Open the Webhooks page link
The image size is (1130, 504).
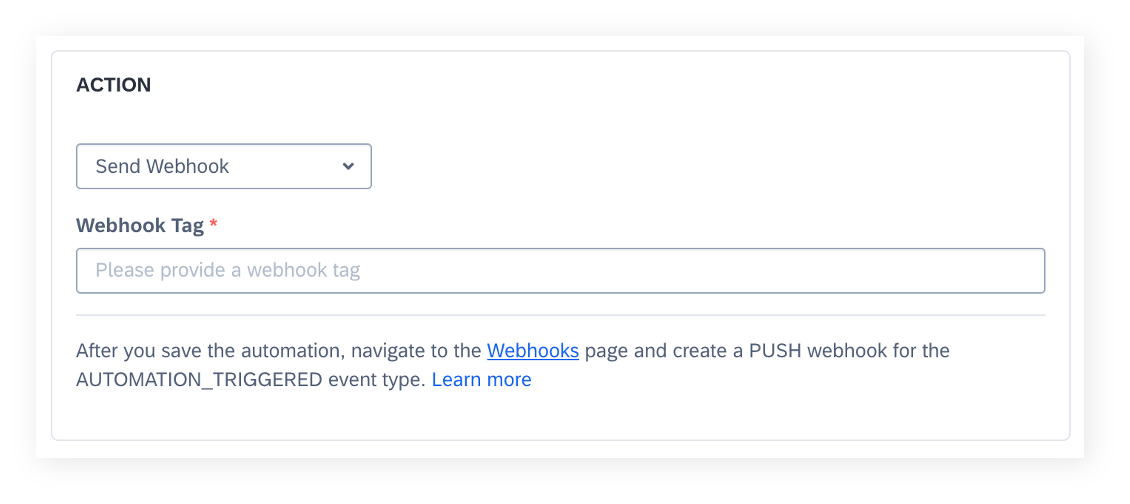click(533, 351)
